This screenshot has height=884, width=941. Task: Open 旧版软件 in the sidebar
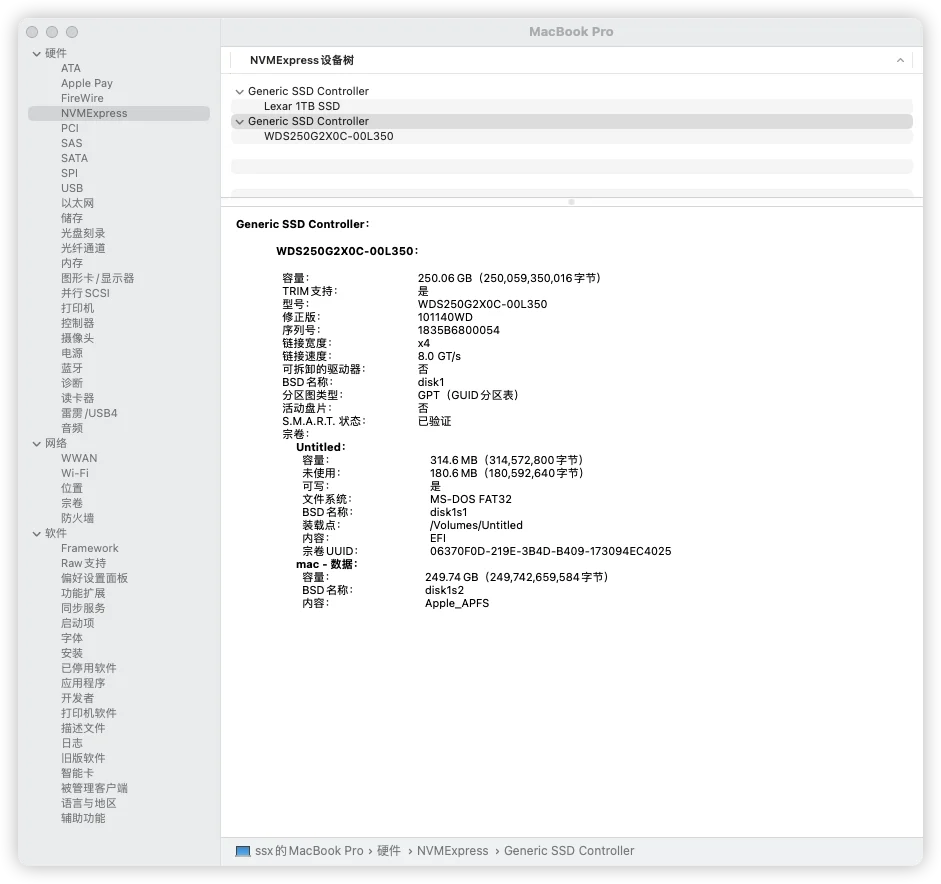(x=83, y=759)
